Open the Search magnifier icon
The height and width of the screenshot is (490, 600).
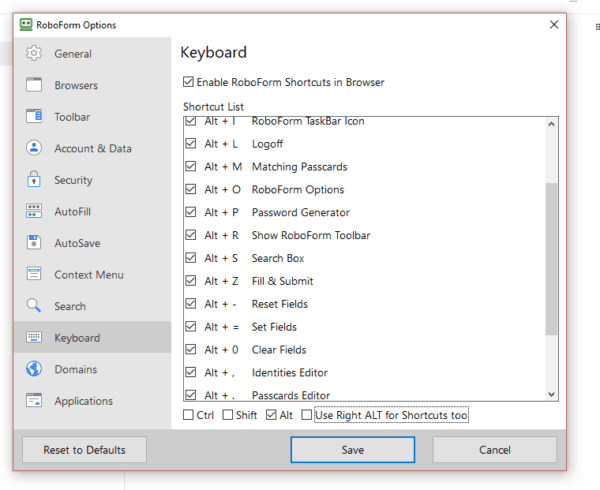coord(34,306)
